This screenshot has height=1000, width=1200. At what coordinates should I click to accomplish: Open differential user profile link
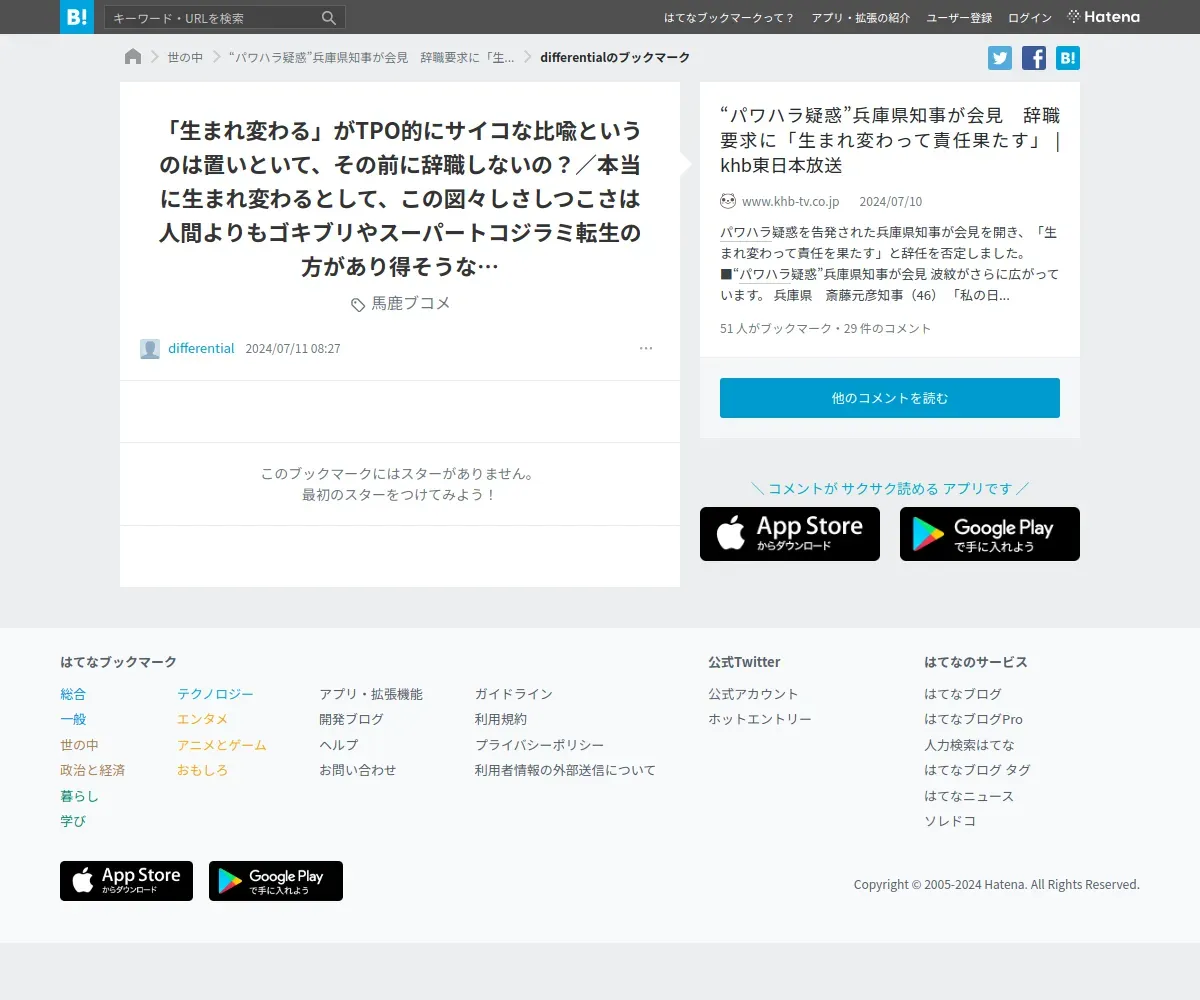tap(201, 349)
